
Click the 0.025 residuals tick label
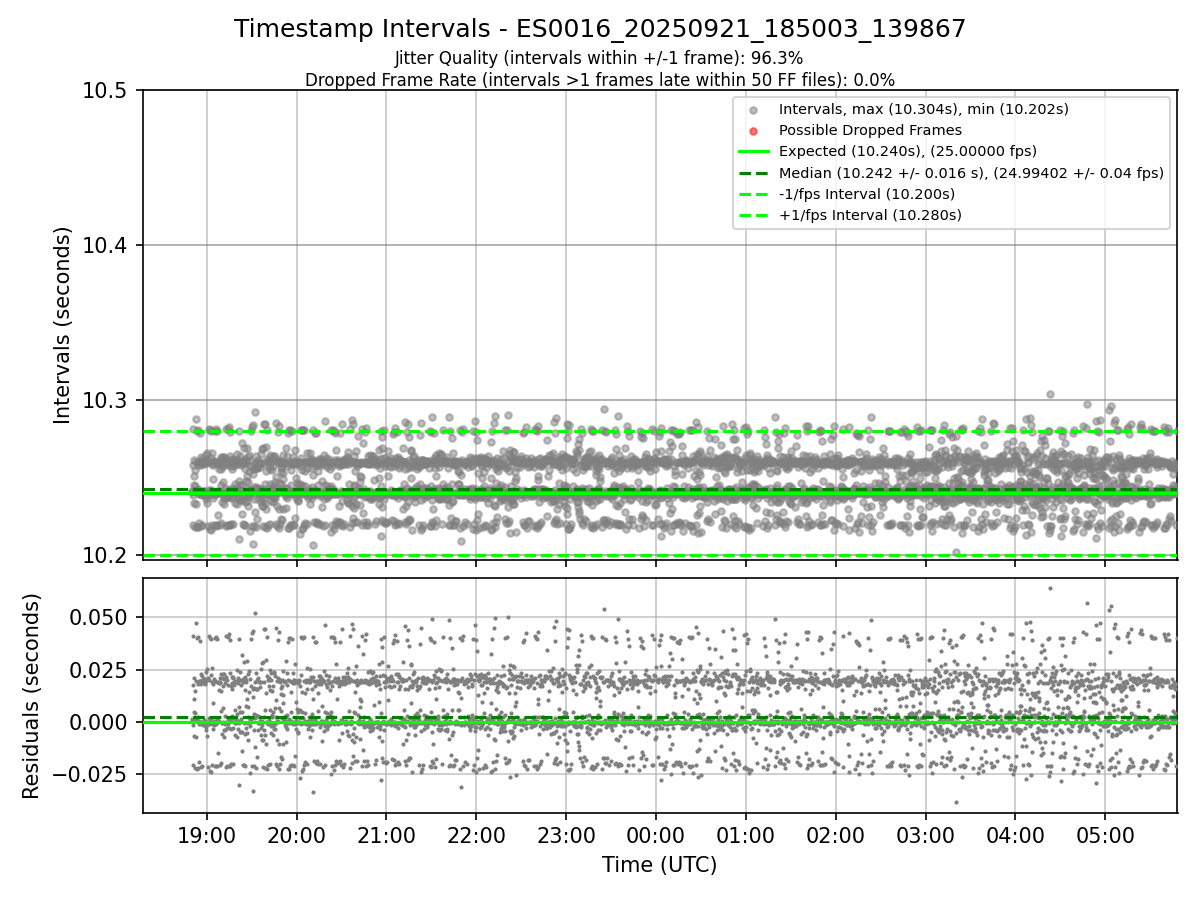pyautogui.click(x=100, y=669)
